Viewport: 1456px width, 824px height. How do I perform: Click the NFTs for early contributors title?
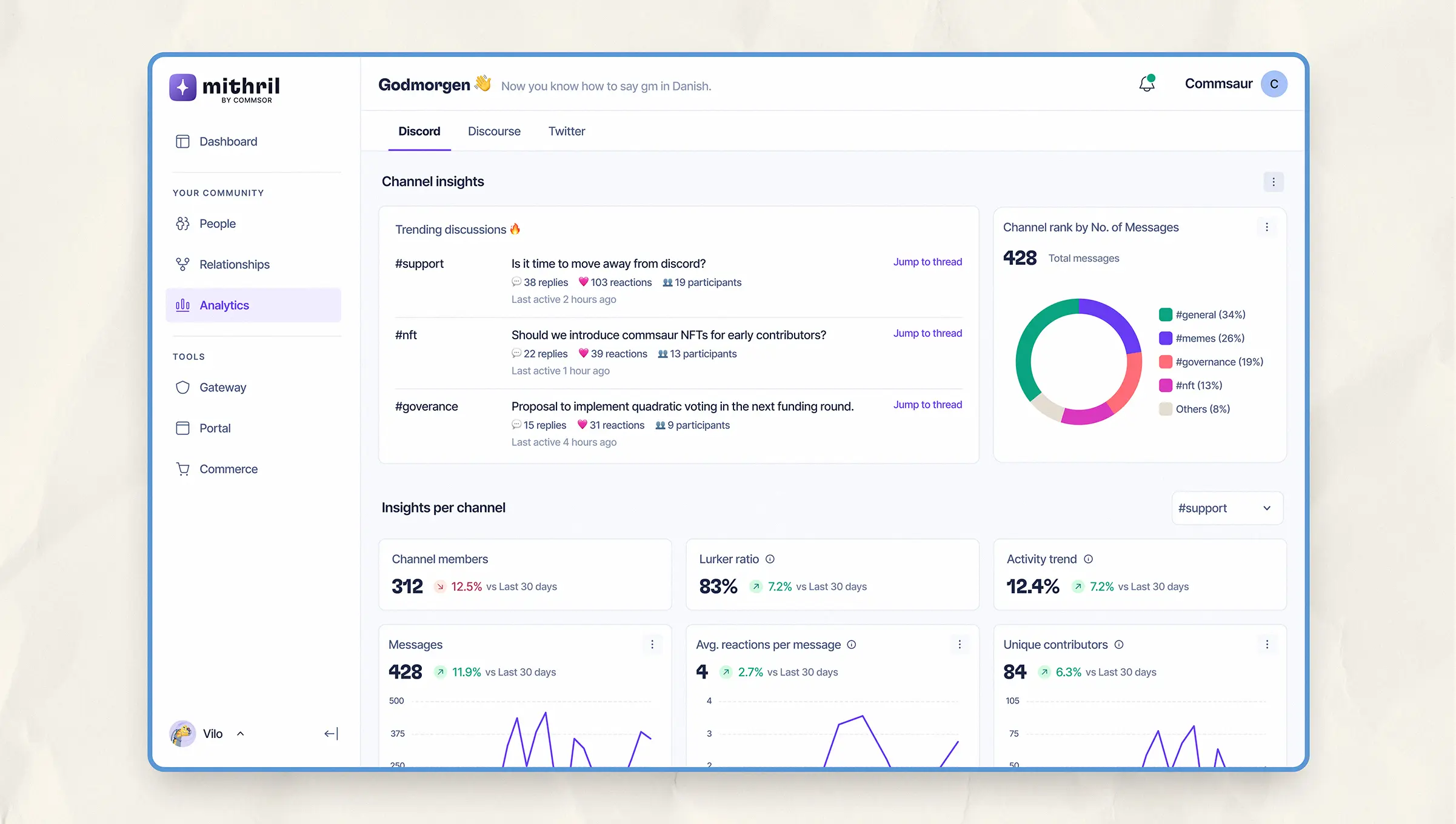click(x=669, y=335)
